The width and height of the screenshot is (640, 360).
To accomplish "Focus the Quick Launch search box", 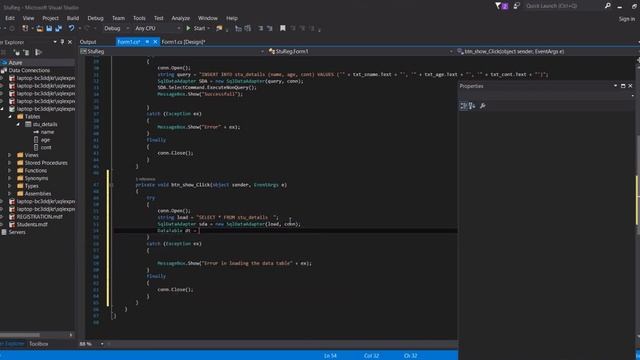I will pos(563,6).
